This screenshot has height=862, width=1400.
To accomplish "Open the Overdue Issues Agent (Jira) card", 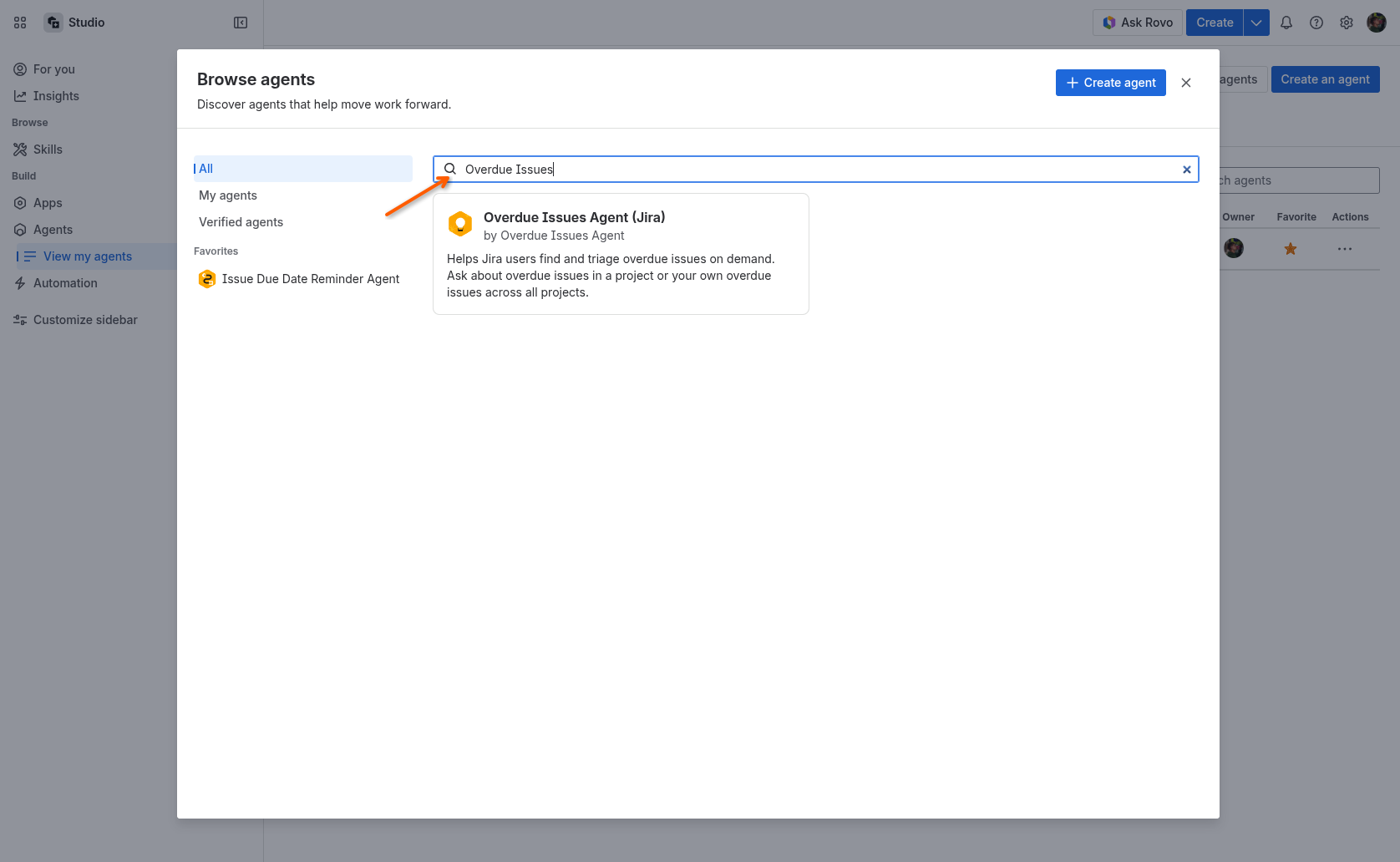I will [621, 254].
